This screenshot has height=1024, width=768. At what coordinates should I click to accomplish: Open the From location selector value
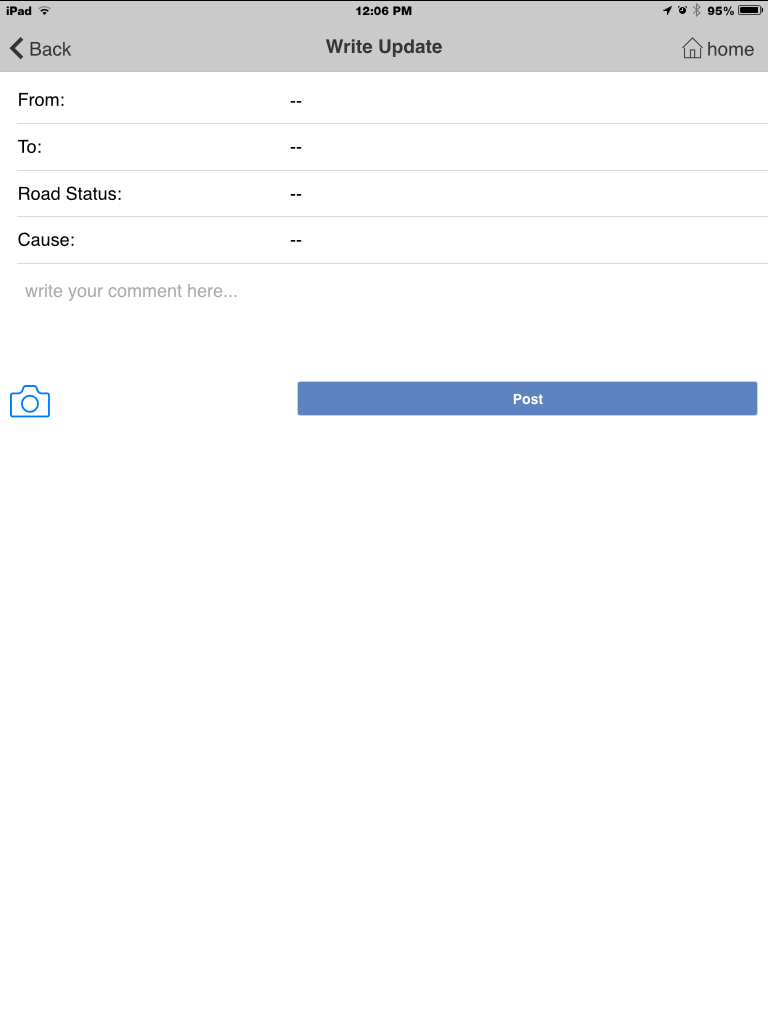pos(296,101)
